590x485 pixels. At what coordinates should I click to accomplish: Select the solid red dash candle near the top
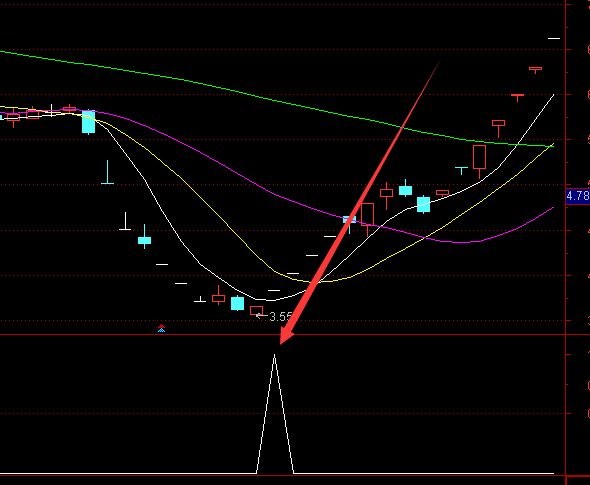(517, 96)
